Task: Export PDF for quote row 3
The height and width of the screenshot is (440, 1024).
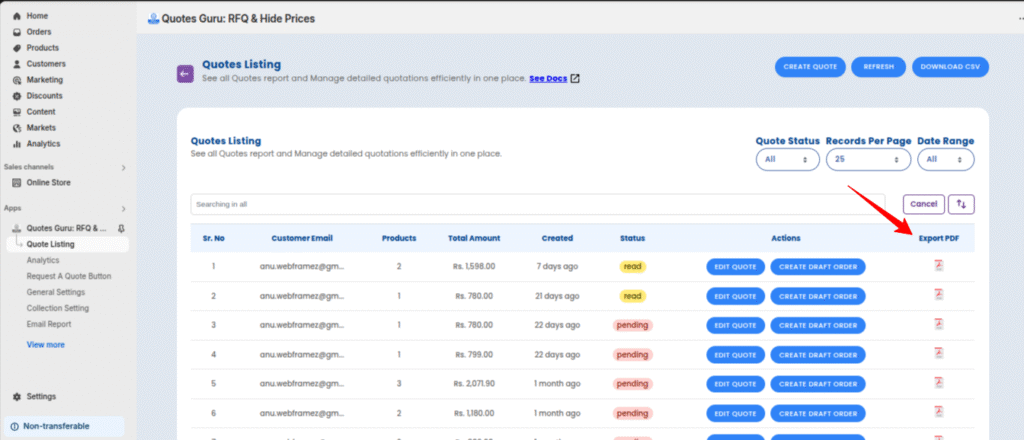Action: (x=938, y=324)
